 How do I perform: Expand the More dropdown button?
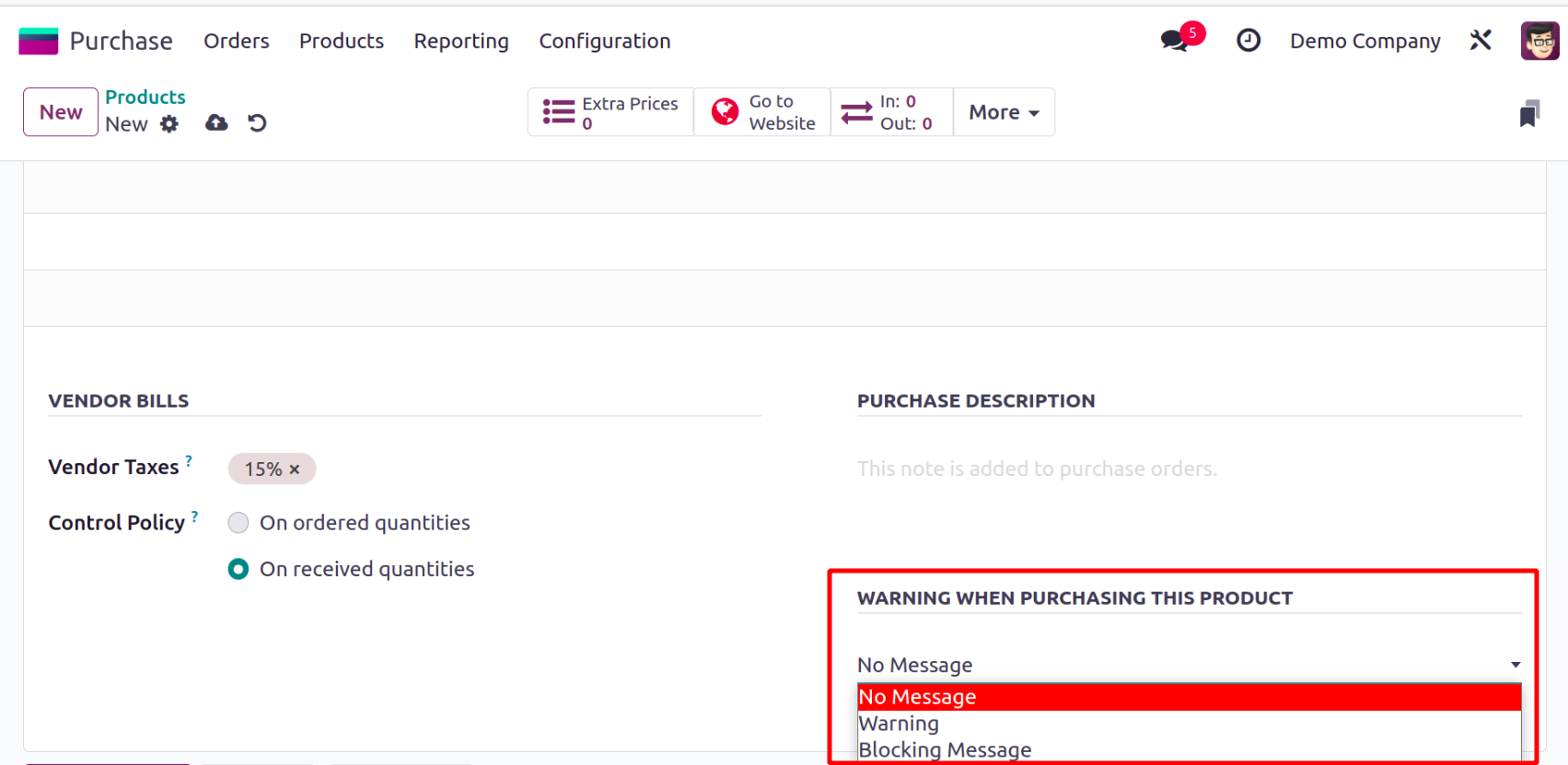tap(1004, 112)
